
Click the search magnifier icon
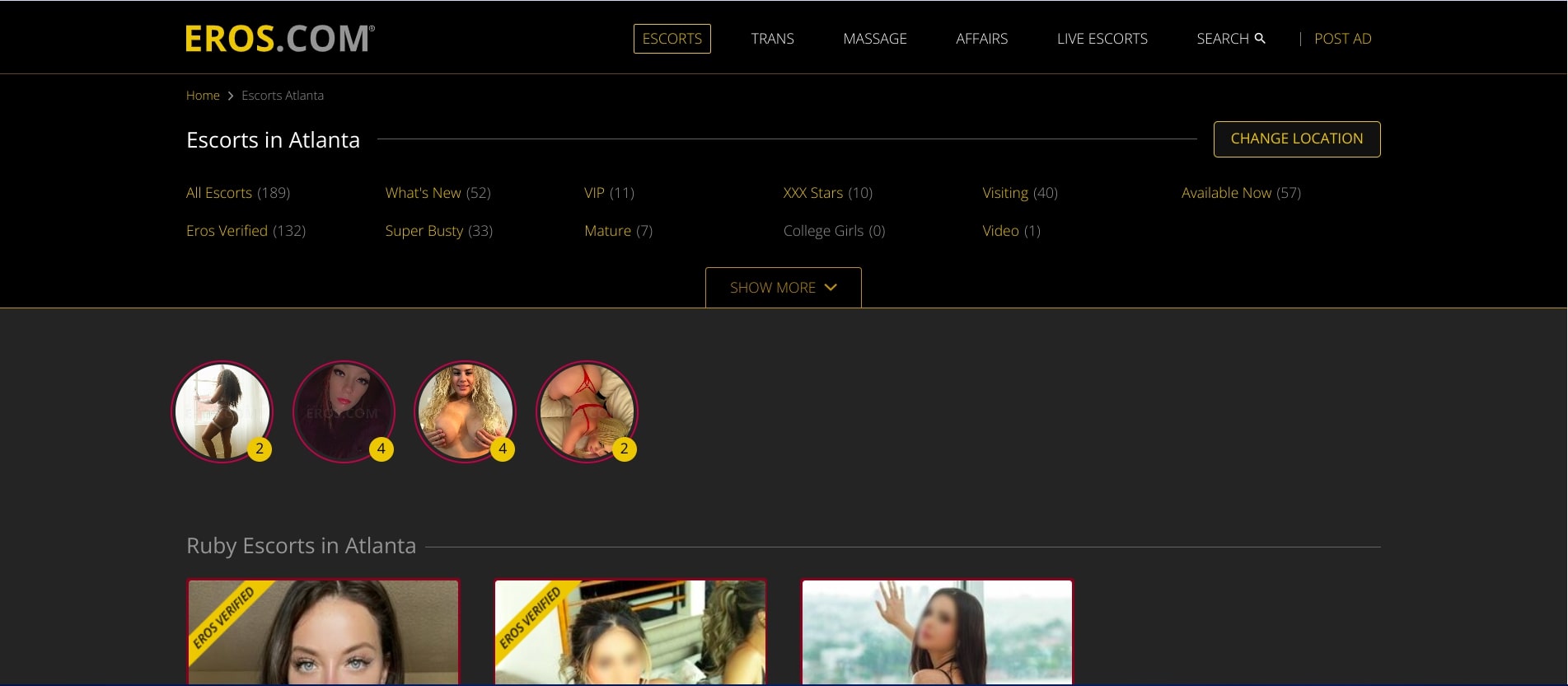(x=1260, y=38)
